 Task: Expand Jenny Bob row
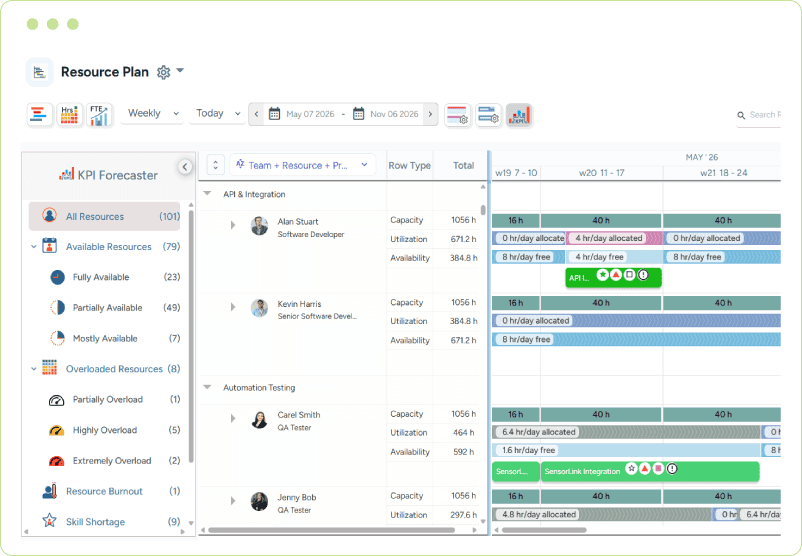pos(233,501)
